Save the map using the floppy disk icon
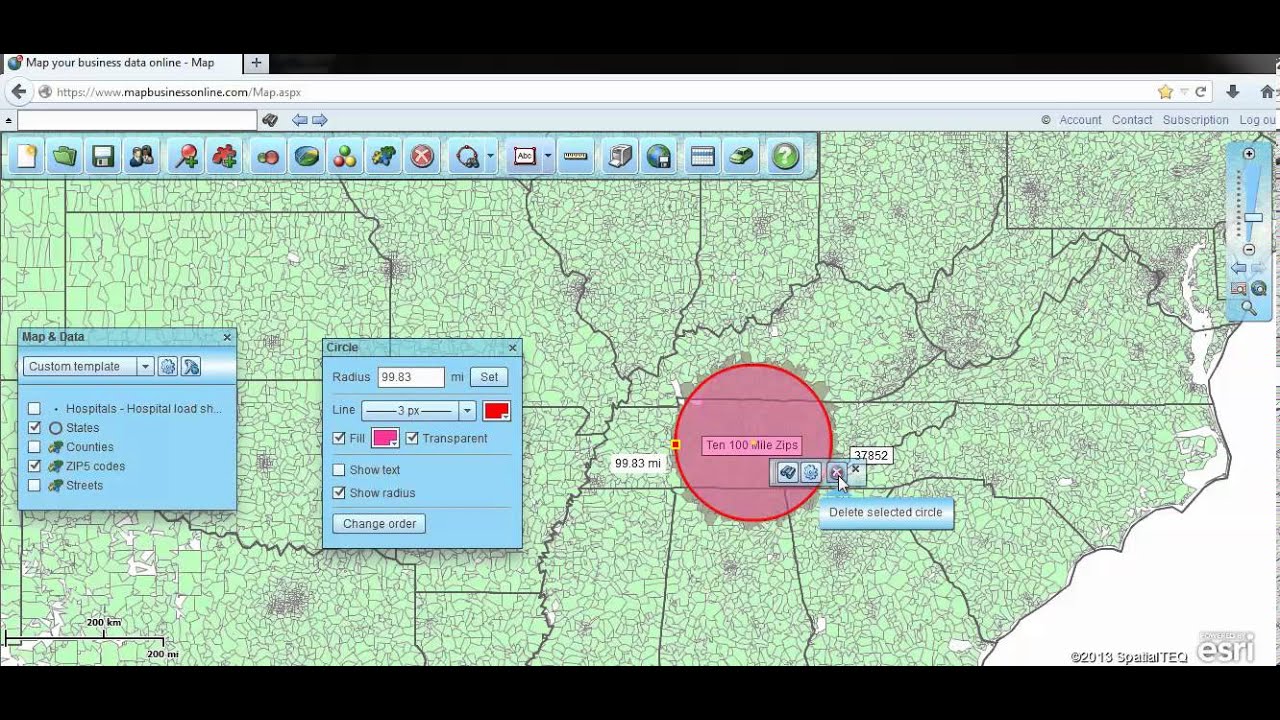The width and height of the screenshot is (1280, 720). coord(103,157)
